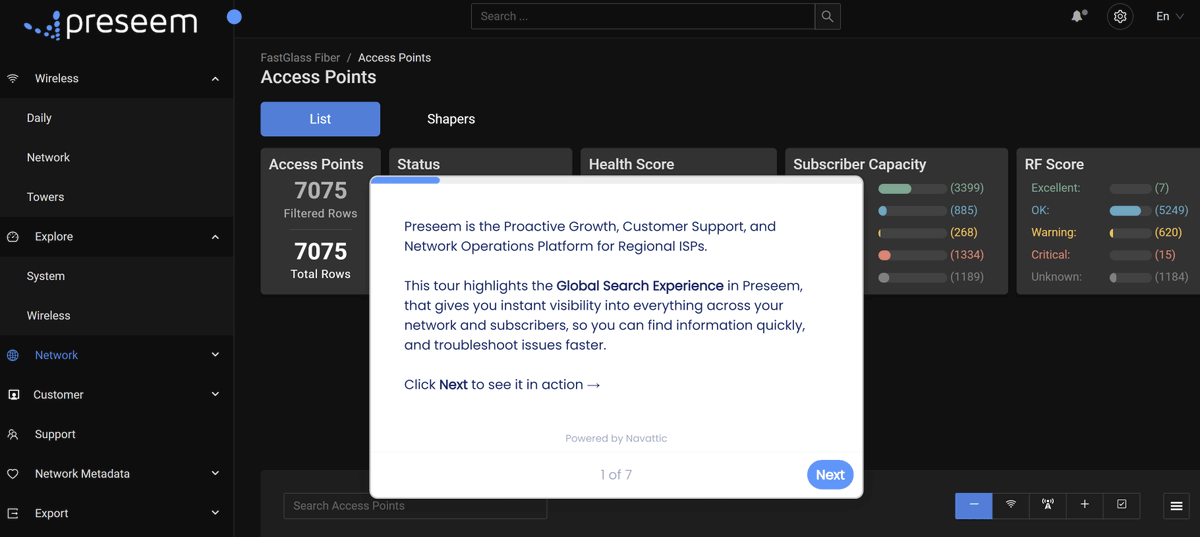1200x537 pixels.
Task: Select the List tab
Action: (320, 119)
